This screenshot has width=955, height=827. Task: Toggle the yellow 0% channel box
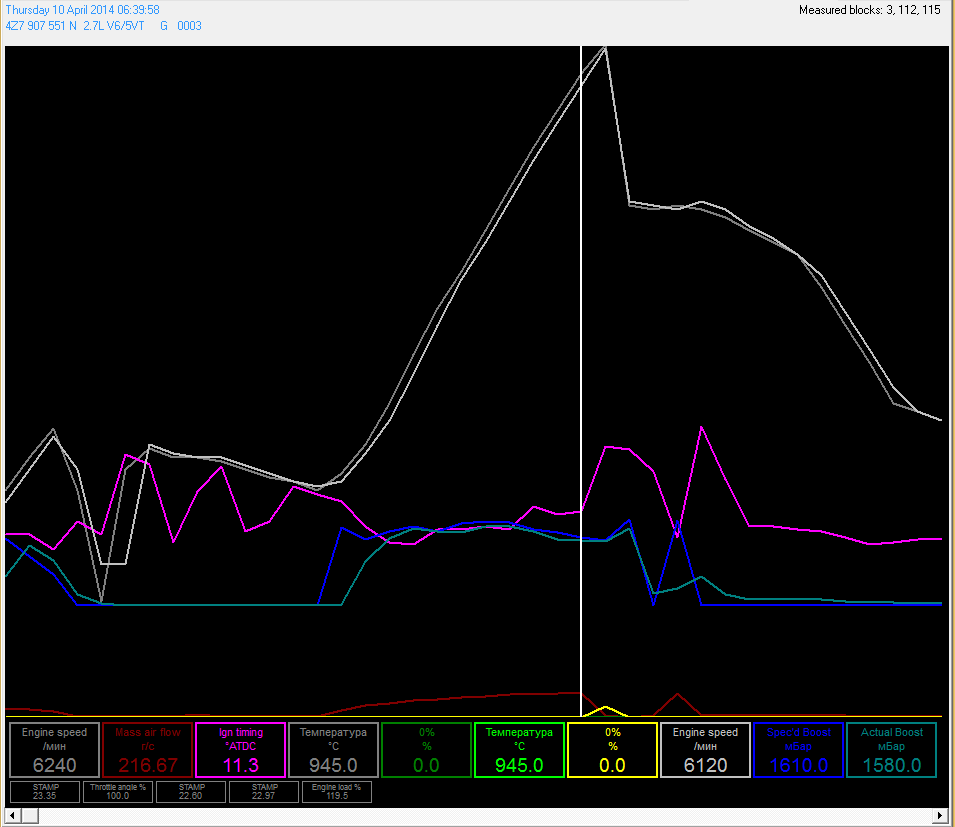pyautogui.click(x=612, y=750)
